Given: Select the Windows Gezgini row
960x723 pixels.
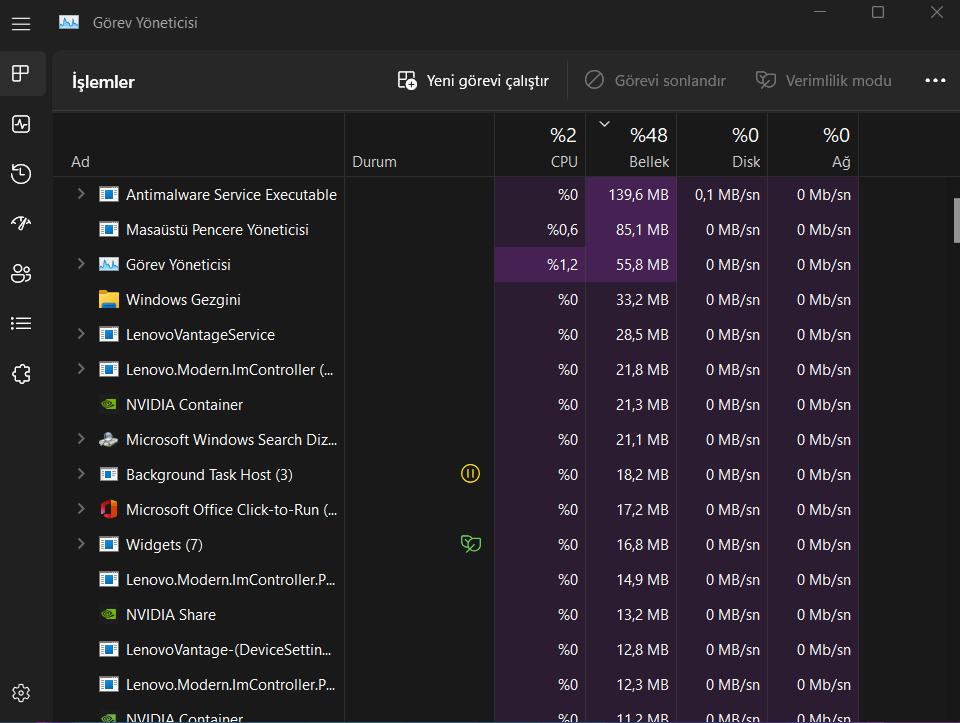Looking at the screenshot, I should click(456, 299).
